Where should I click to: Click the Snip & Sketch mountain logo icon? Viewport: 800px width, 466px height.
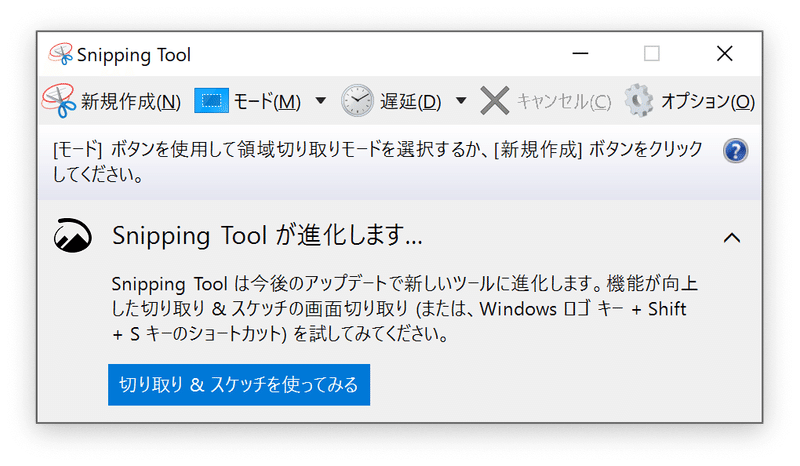pos(72,236)
